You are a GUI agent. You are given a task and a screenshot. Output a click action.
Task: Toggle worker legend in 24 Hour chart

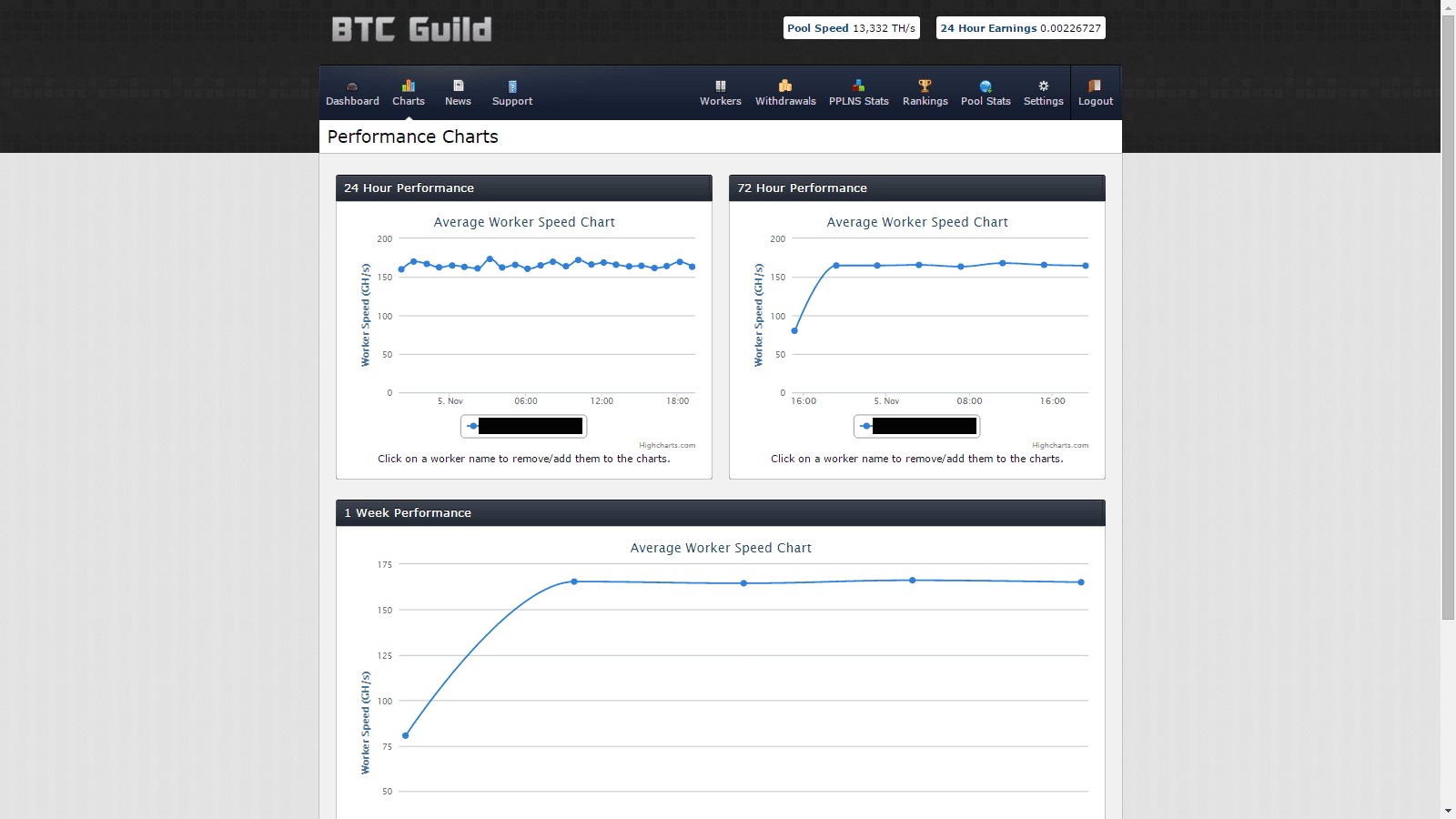point(524,426)
